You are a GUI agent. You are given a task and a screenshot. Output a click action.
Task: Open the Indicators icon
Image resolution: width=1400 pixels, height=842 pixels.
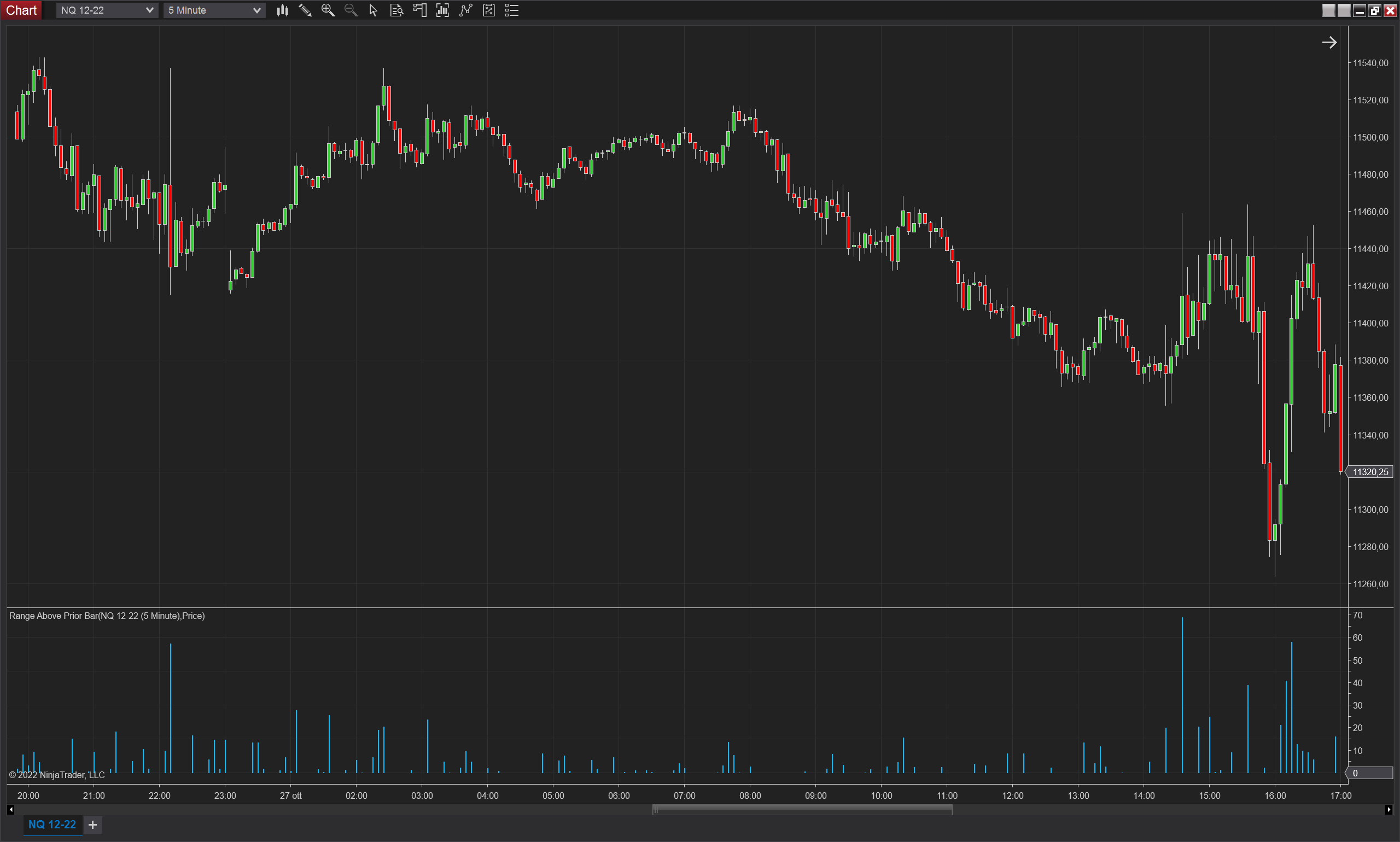pos(466,10)
